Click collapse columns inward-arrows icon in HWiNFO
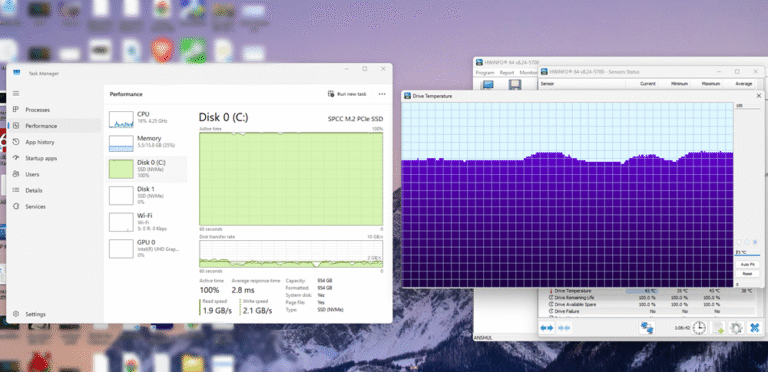The width and height of the screenshot is (768, 372). (x=564, y=328)
